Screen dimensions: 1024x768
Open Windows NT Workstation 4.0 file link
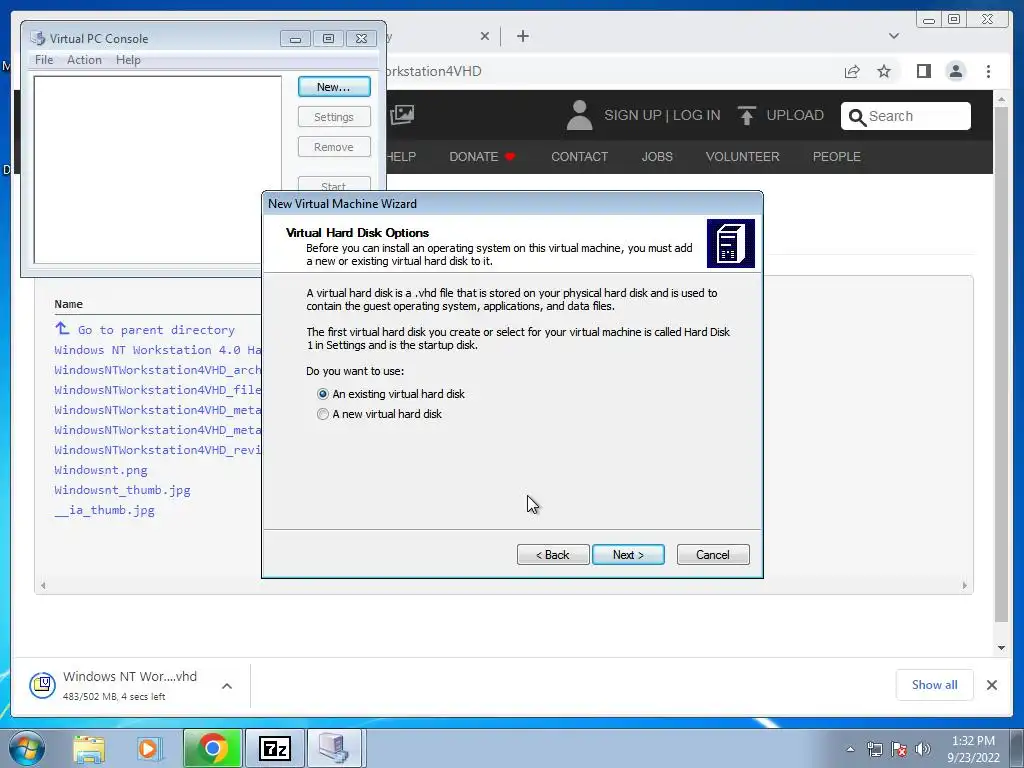[x=157, y=350]
